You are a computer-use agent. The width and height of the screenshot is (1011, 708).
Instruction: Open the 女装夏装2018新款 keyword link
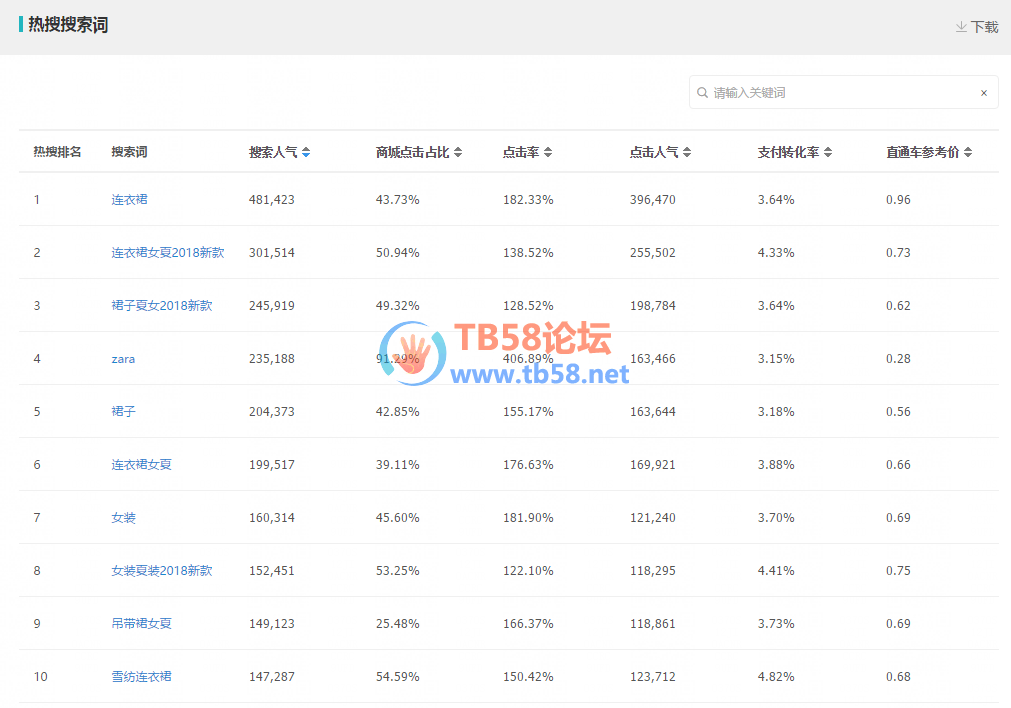pos(161,571)
